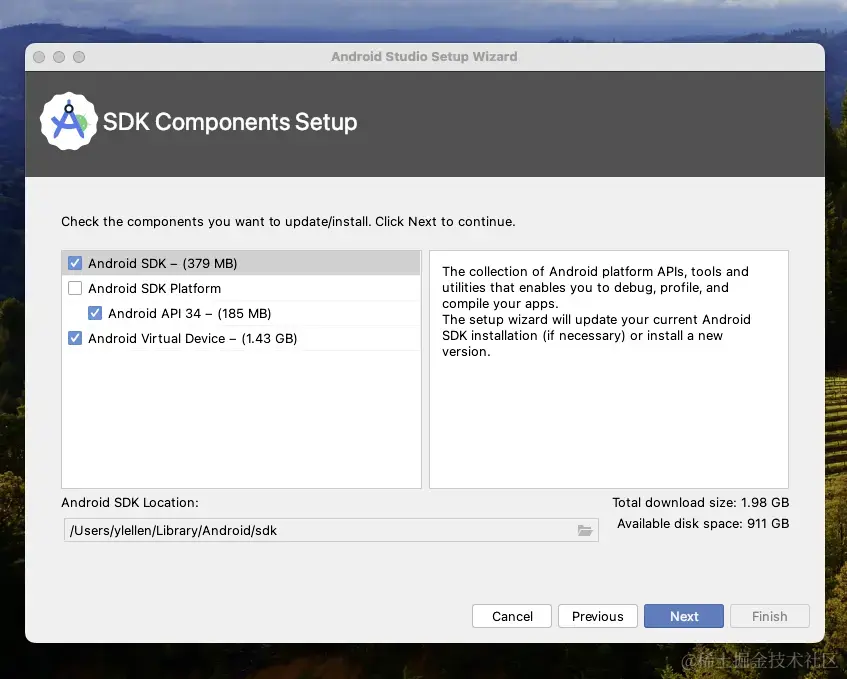Click the component description text panel
Screen dimensions: 847x679
point(609,369)
